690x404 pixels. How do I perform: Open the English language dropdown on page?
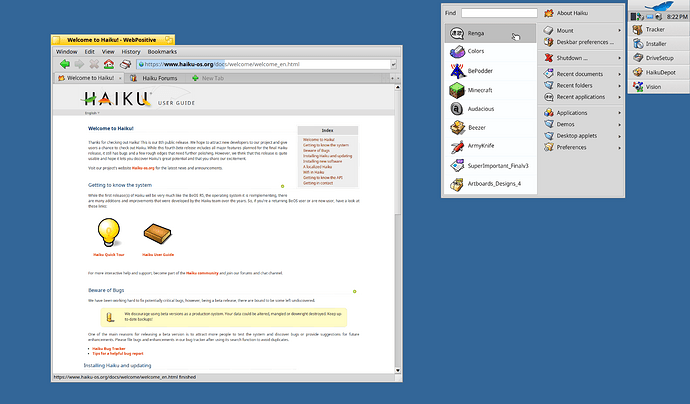click(x=92, y=113)
